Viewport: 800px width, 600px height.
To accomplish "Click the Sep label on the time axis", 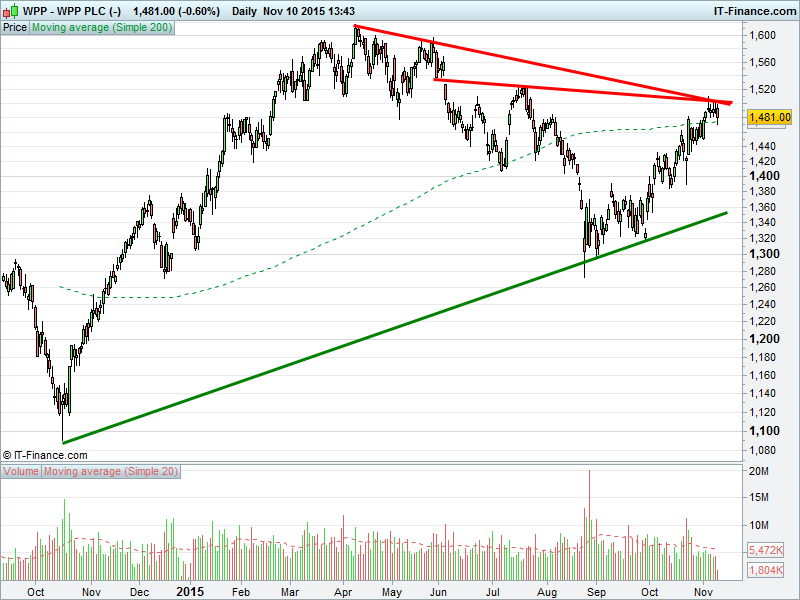I will pyautogui.click(x=597, y=592).
